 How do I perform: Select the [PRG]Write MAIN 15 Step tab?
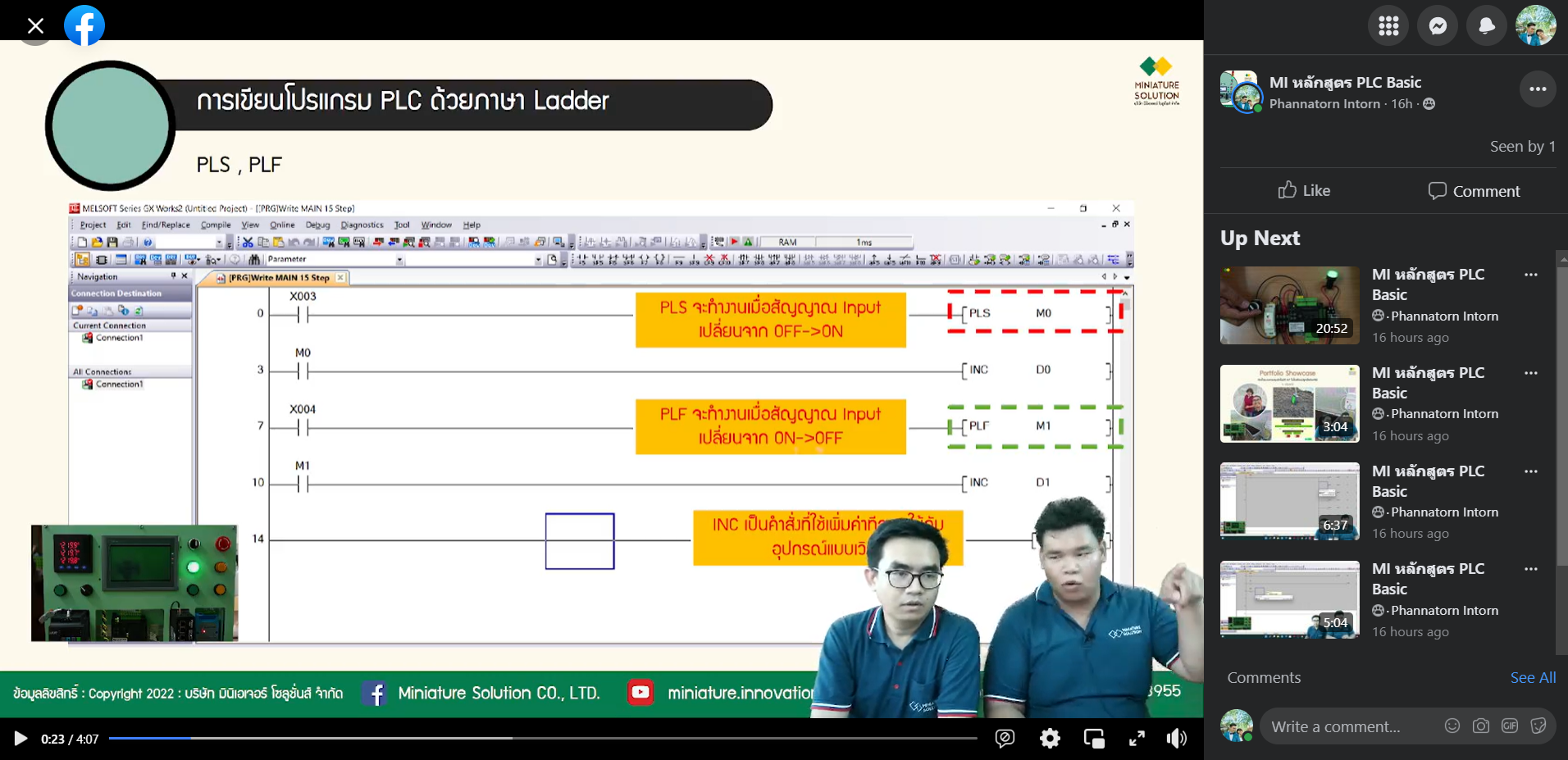[x=275, y=277]
